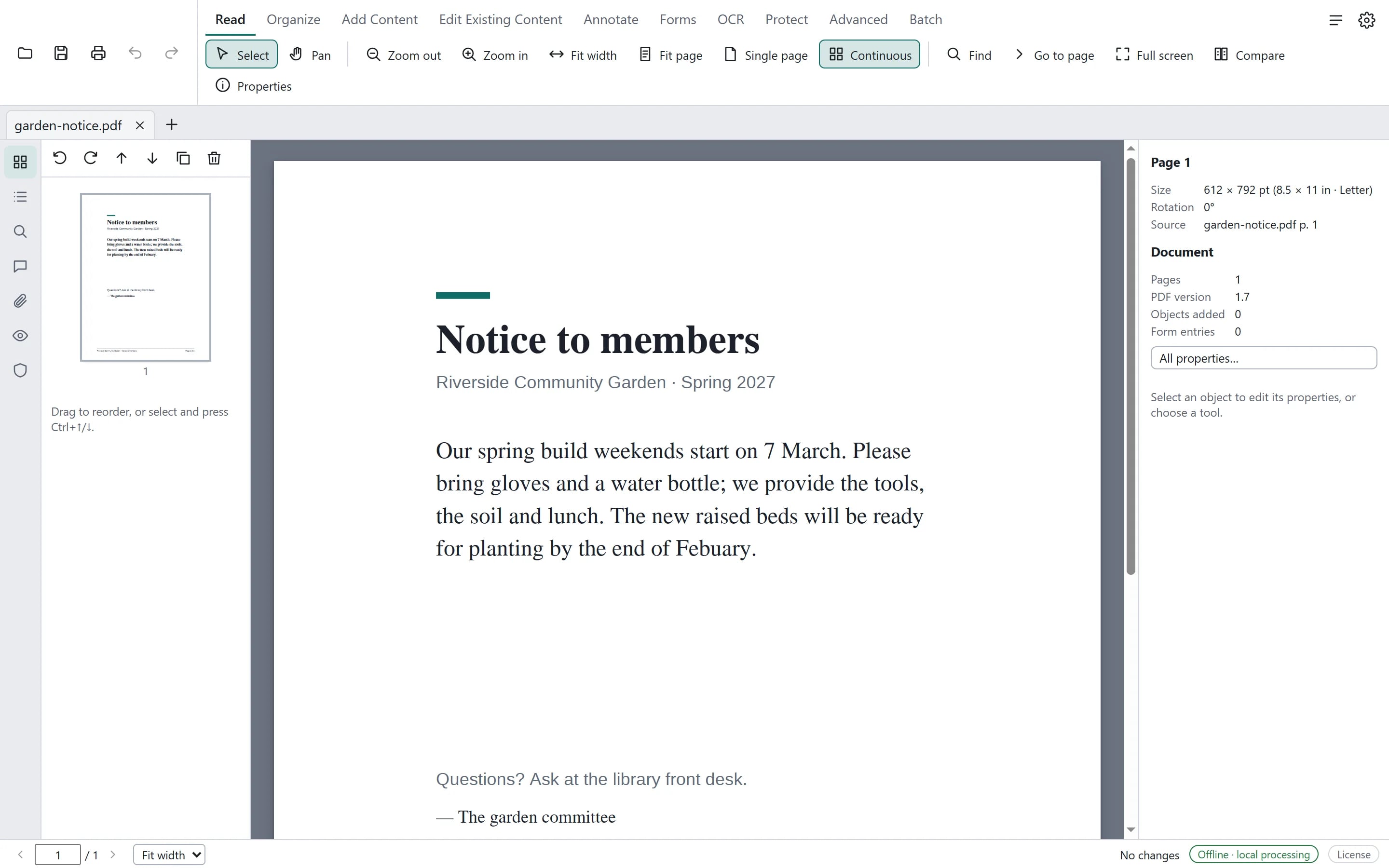Enter Full screen mode
Image resolution: width=1389 pixels, height=868 pixels.
coord(1154,54)
